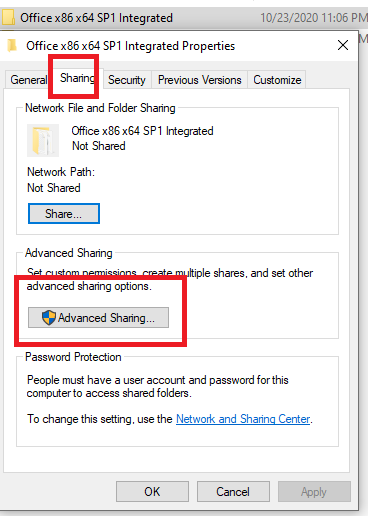Screen dimensions: 368x516
Task: Open Advanced Sharing... options
Action: coord(98,318)
